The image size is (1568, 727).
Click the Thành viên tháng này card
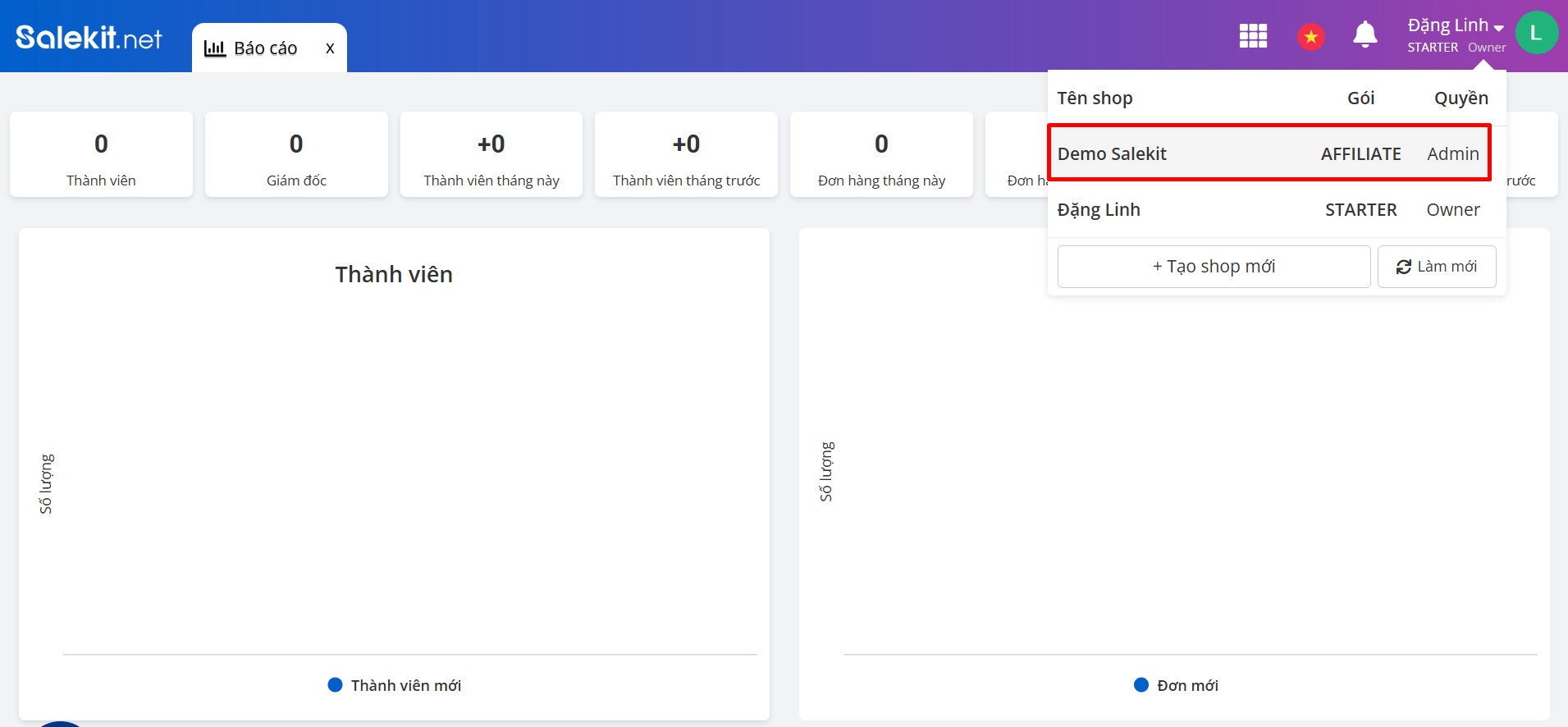(491, 154)
